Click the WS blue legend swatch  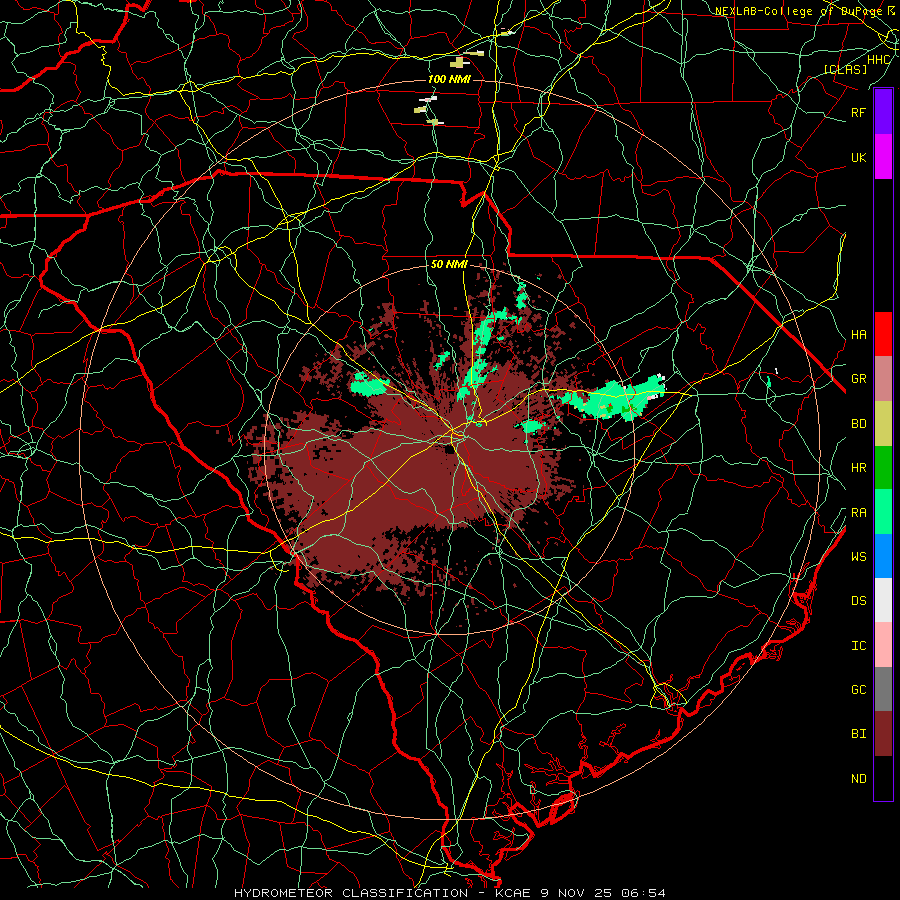pos(883,556)
